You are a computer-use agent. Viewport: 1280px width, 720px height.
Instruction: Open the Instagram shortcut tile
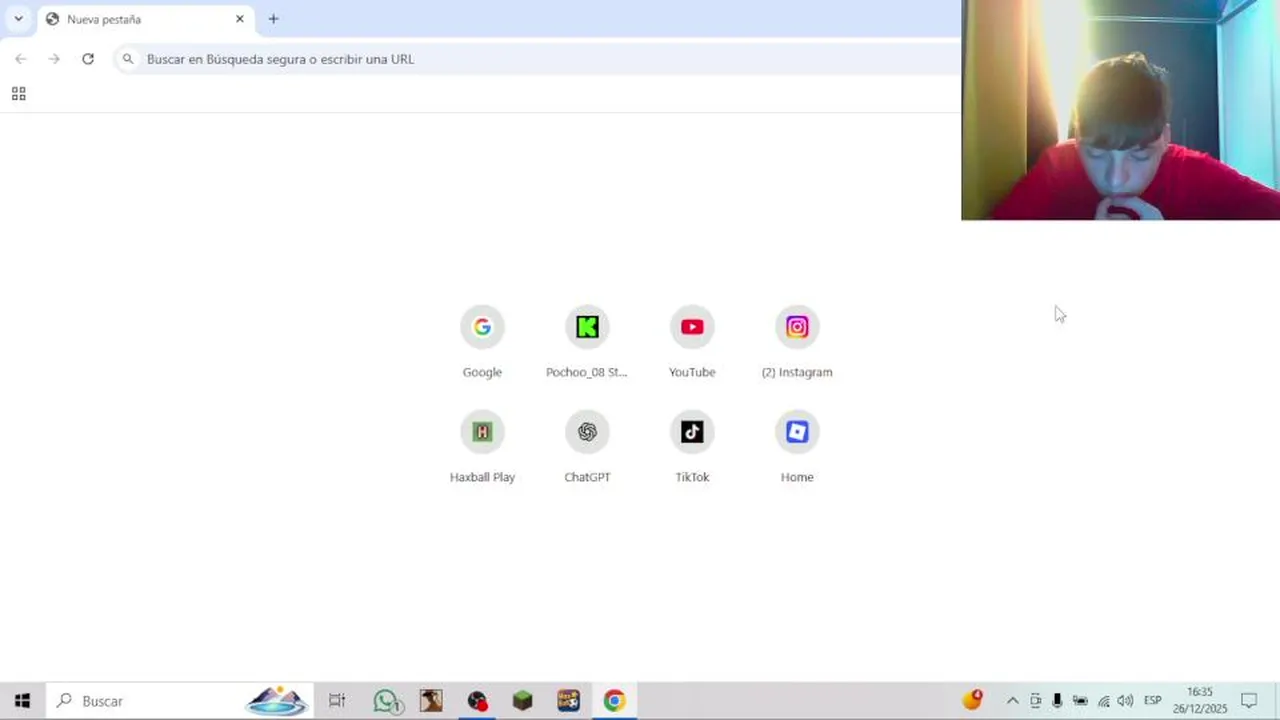tap(797, 343)
